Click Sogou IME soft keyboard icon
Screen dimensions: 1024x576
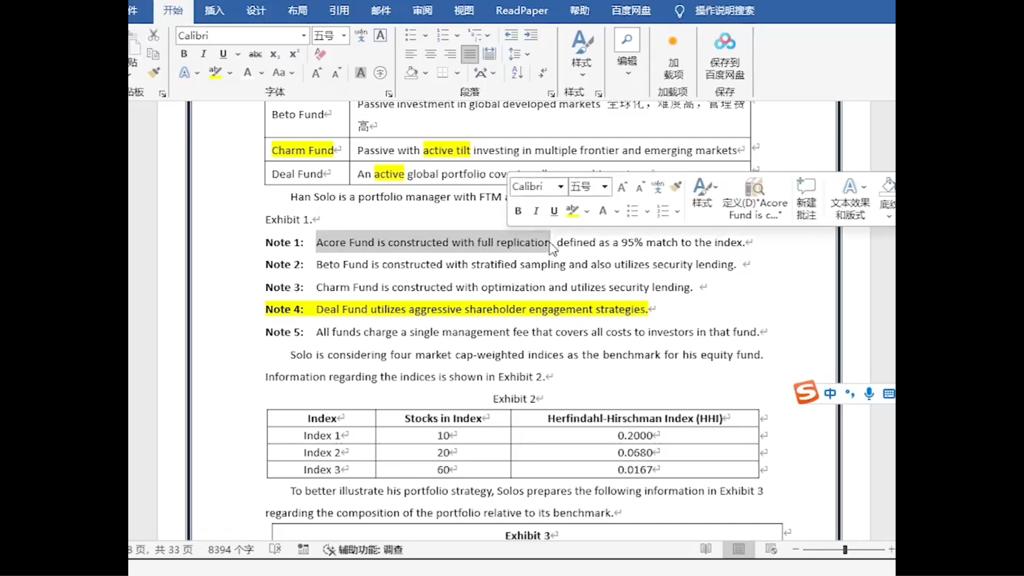[x=888, y=393]
